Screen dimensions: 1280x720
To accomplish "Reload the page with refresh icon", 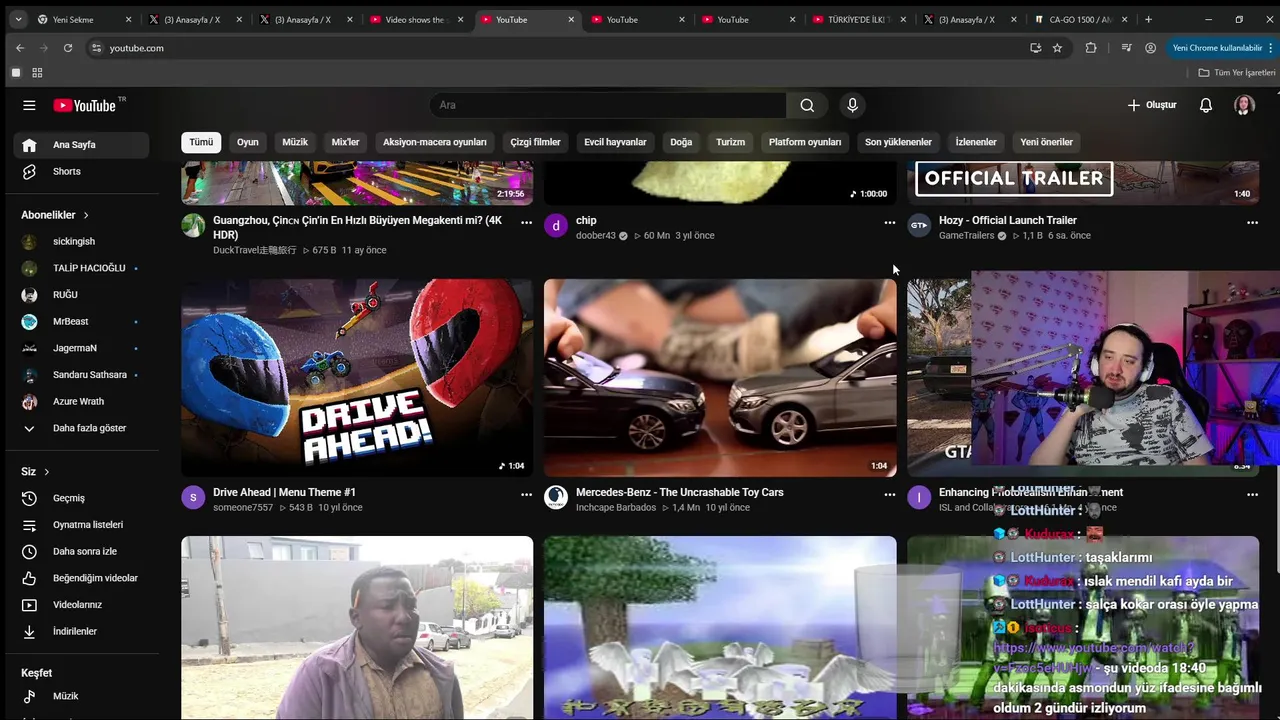I will pyautogui.click(x=68, y=48).
